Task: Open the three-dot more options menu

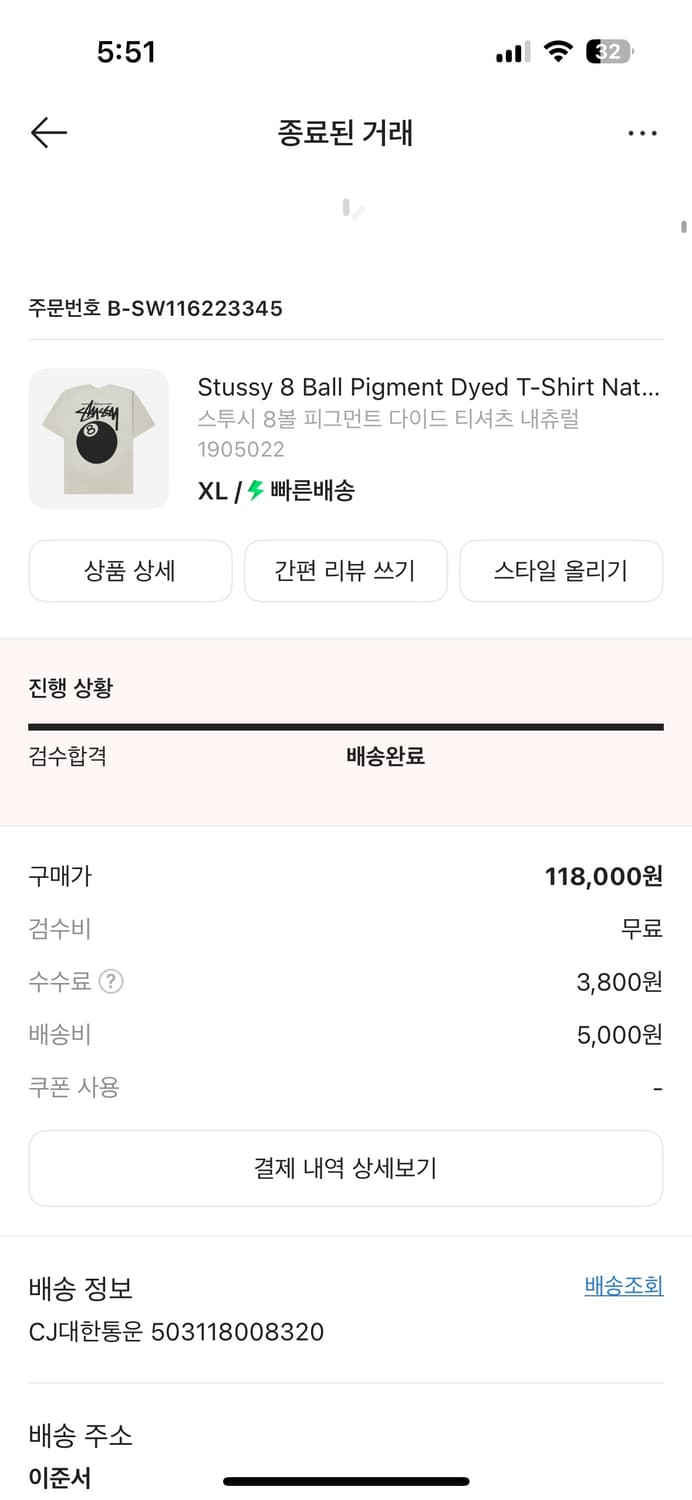Action: pyautogui.click(x=642, y=133)
